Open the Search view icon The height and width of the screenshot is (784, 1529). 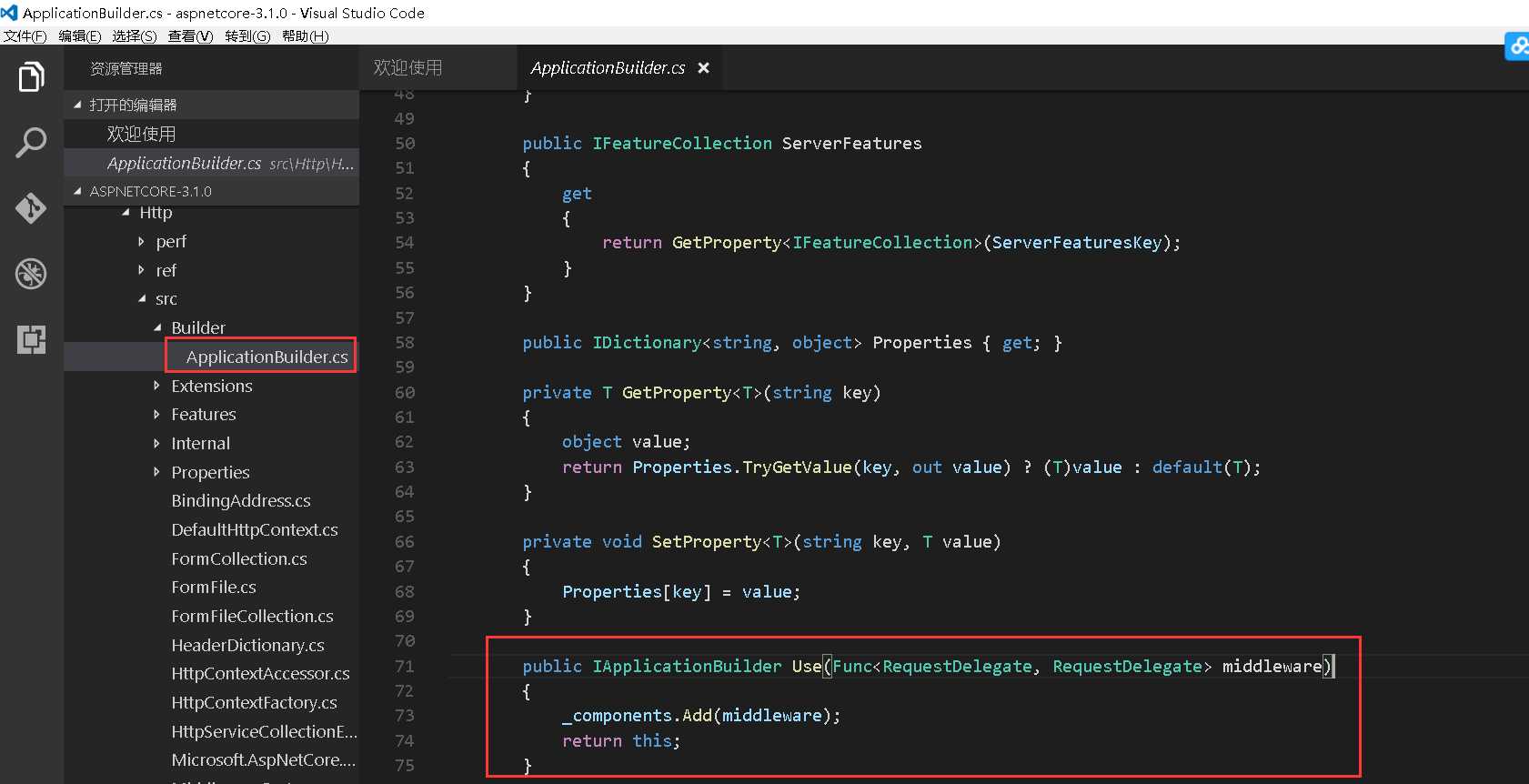31,143
